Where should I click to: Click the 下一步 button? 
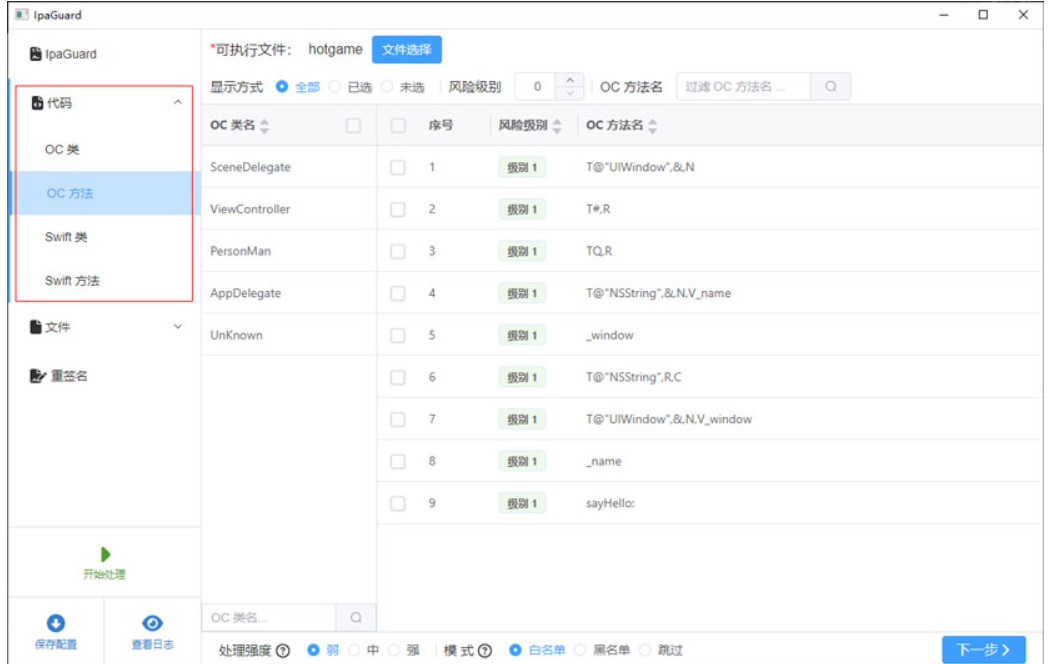984,650
